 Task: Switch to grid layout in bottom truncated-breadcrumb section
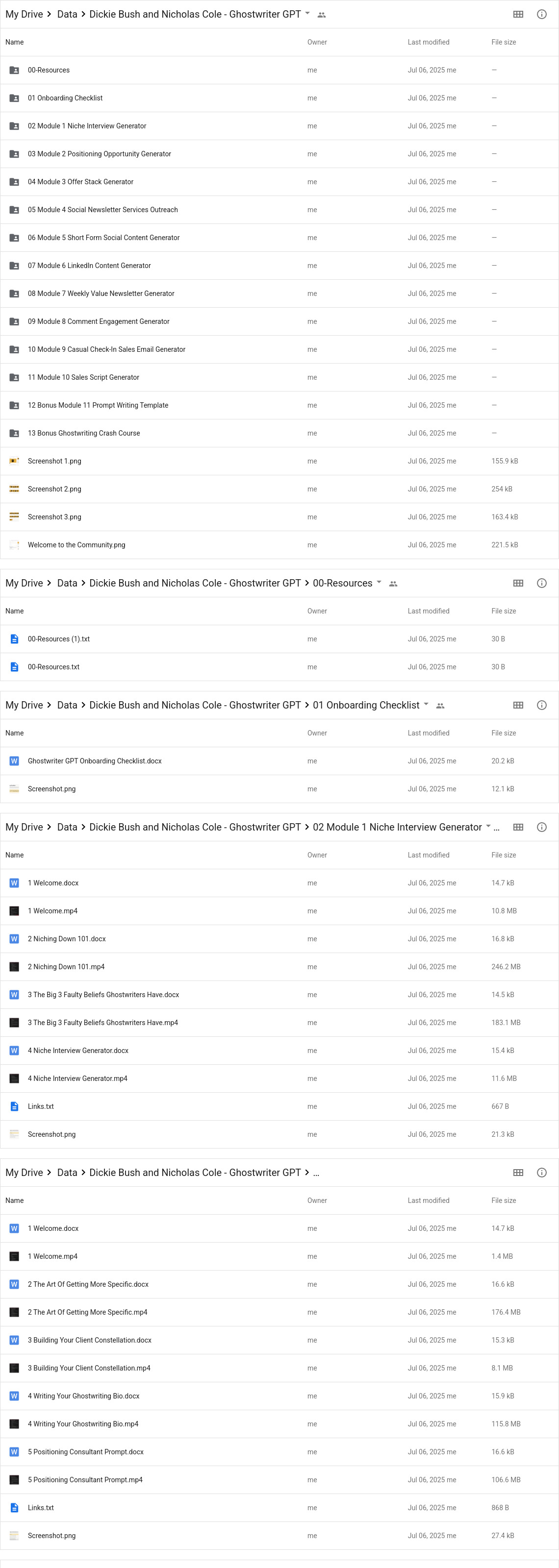(x=518, y=1173)
